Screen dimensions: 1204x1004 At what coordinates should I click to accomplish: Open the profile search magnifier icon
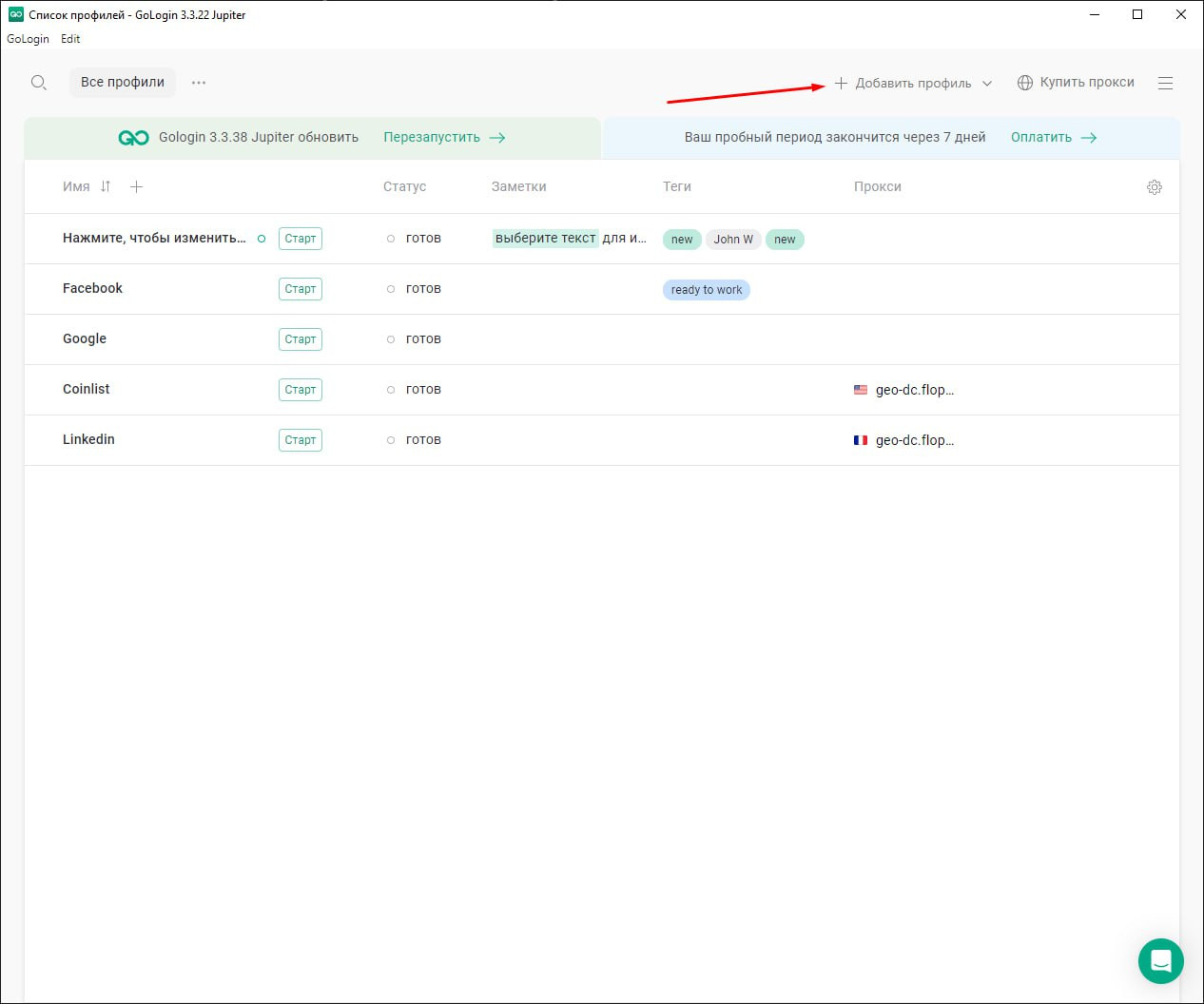click(39, 83)
